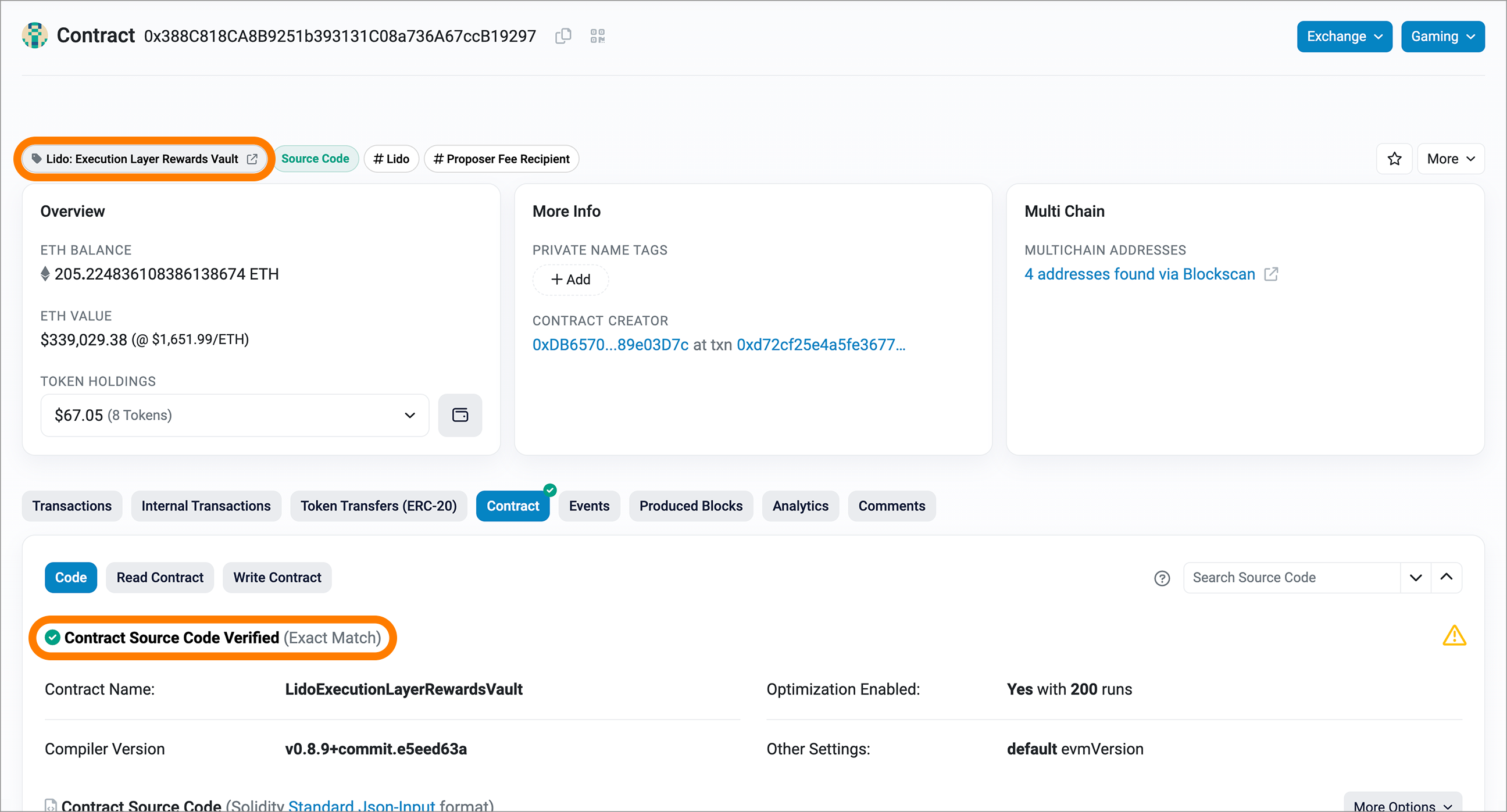Expand the token holdings dropdown
The image size is (1507, 812).
[234, 416]
